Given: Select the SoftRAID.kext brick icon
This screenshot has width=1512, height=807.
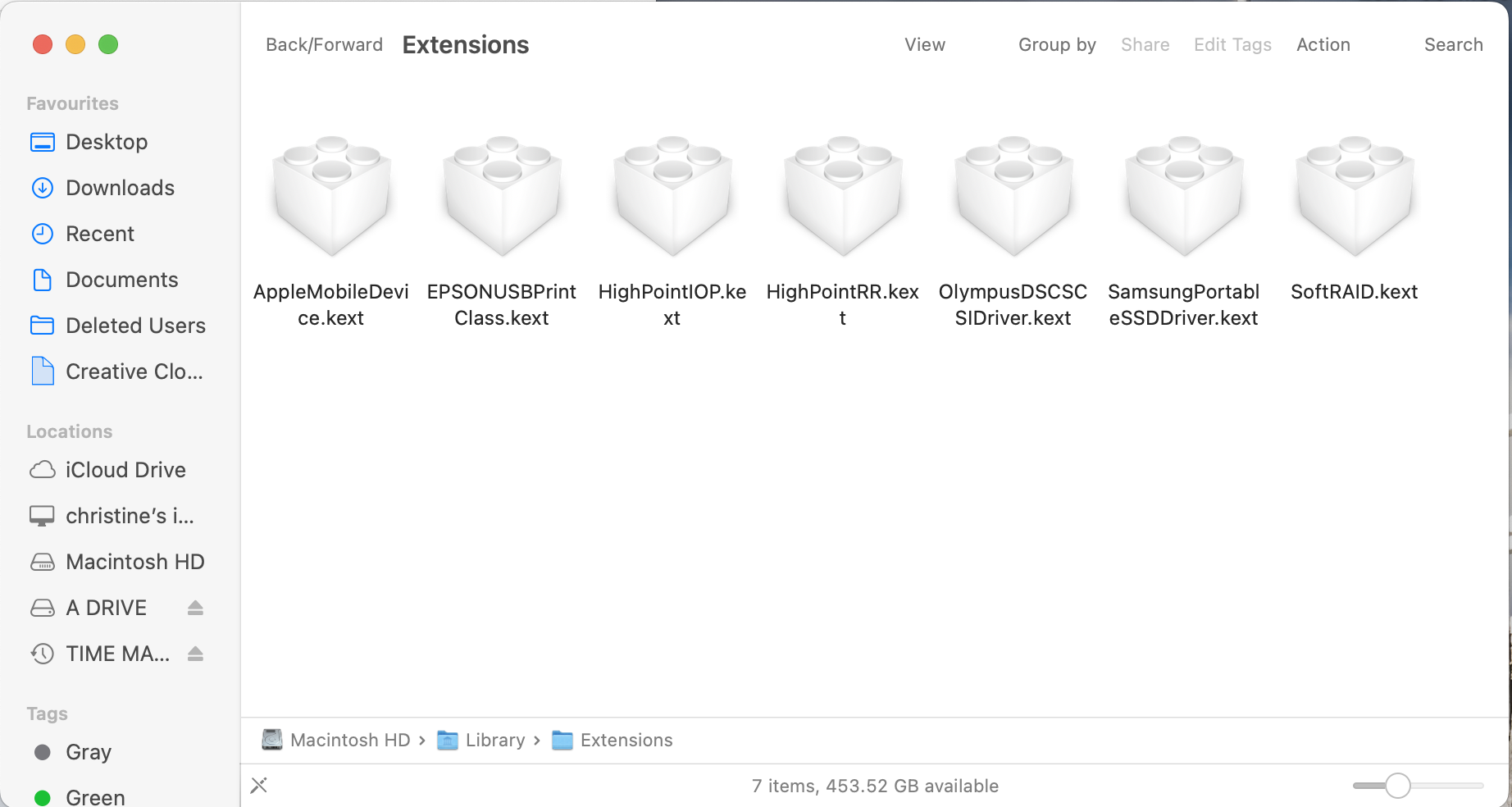Looking at the screenshot, I should click(x=1355, y=196).
